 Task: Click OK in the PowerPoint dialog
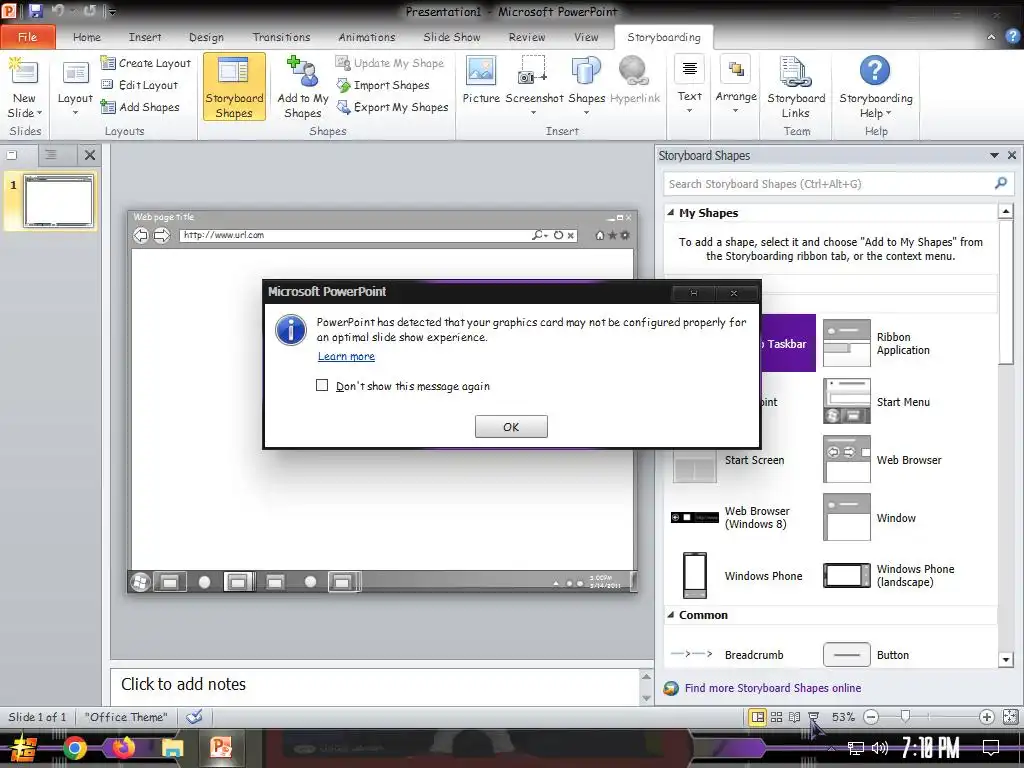pyautogui.click(x=511, y=426)
